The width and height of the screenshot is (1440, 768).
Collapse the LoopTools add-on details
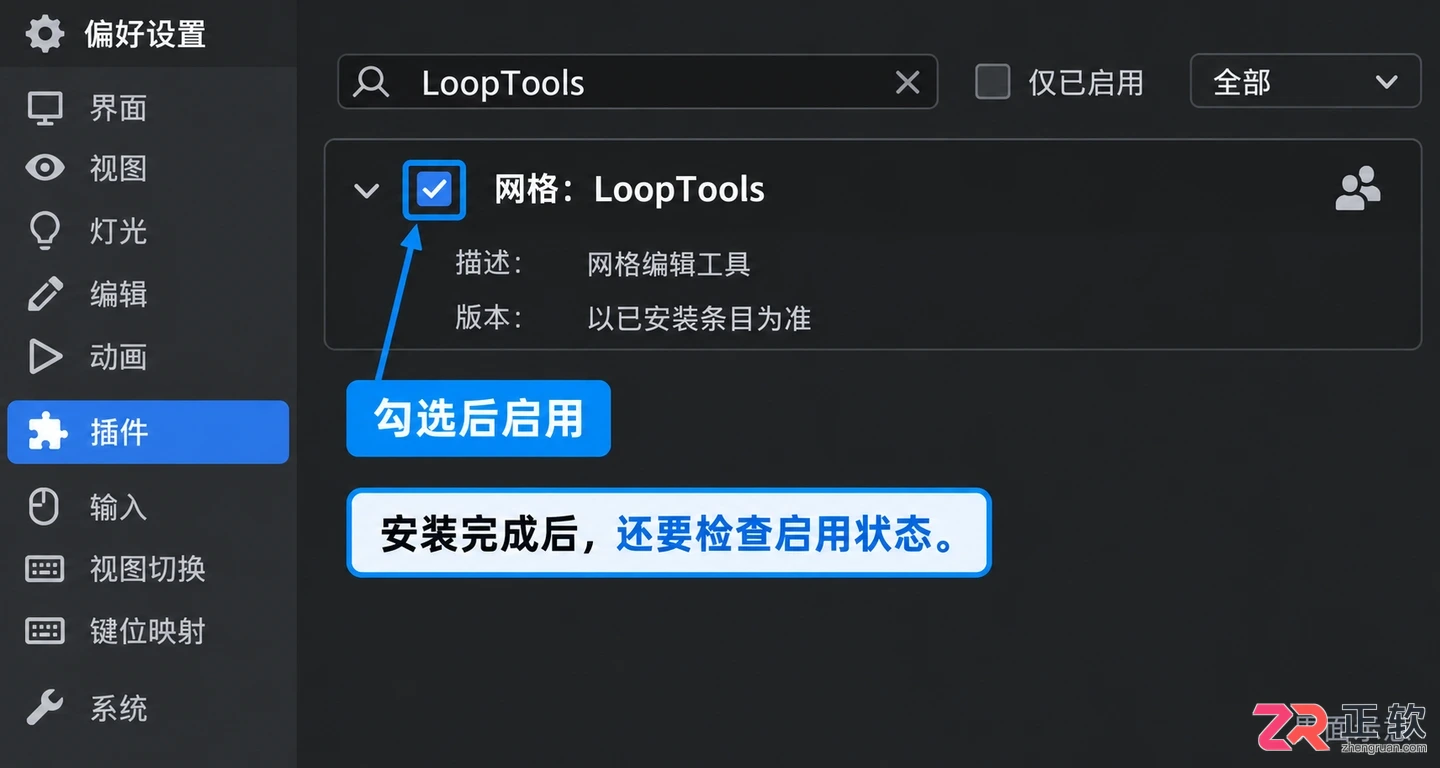pos(367,190)
